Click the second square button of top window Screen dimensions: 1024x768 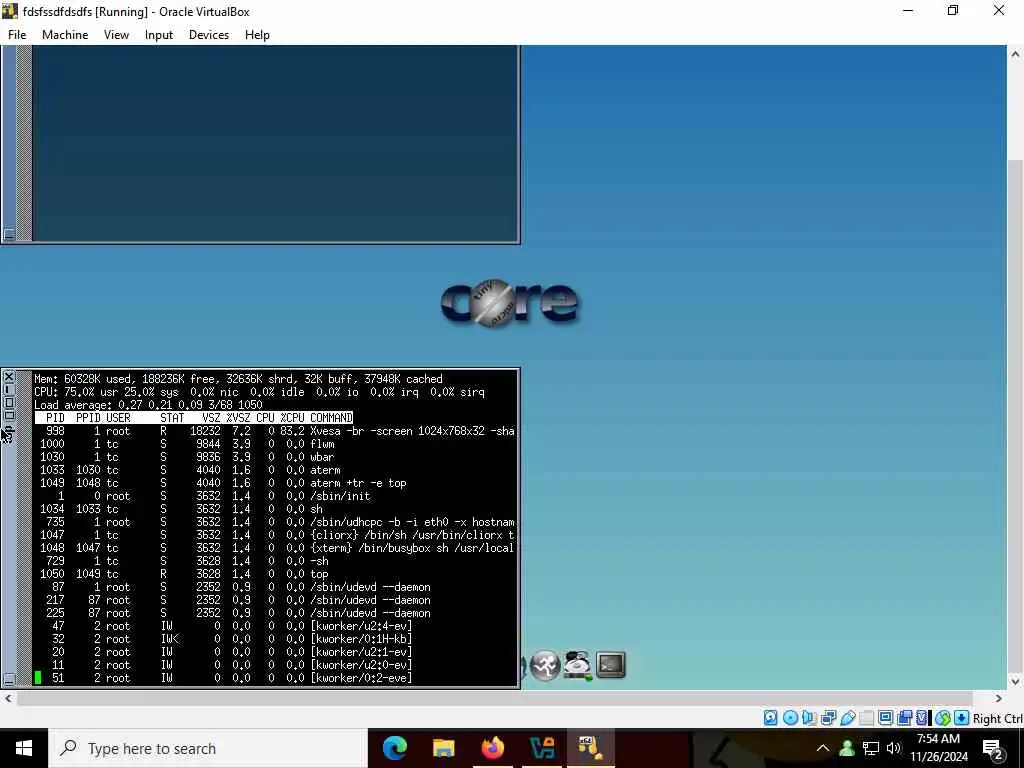[9, 416]
